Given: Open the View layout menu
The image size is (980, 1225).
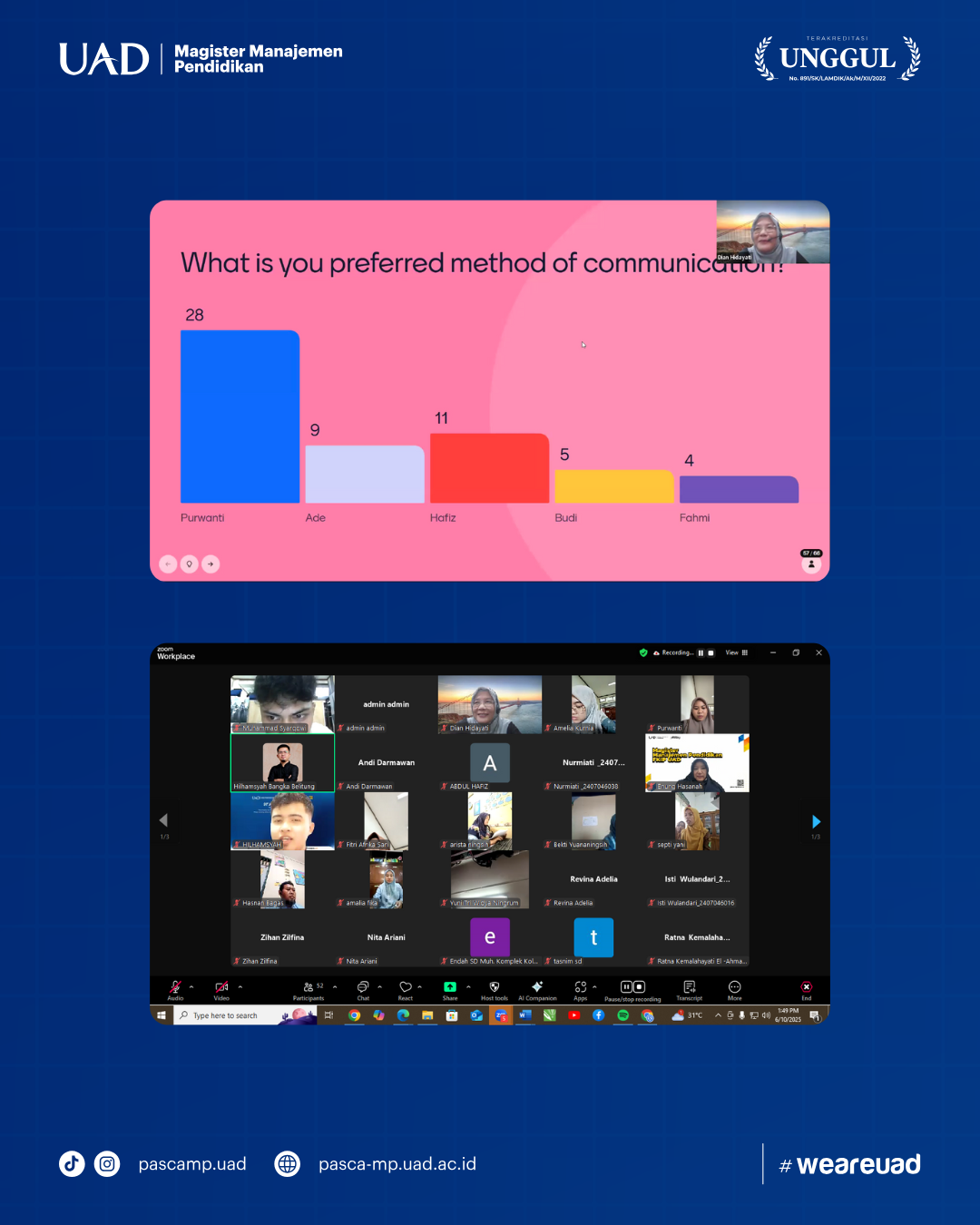Looking at the screenshot, I should pos(736,652).
